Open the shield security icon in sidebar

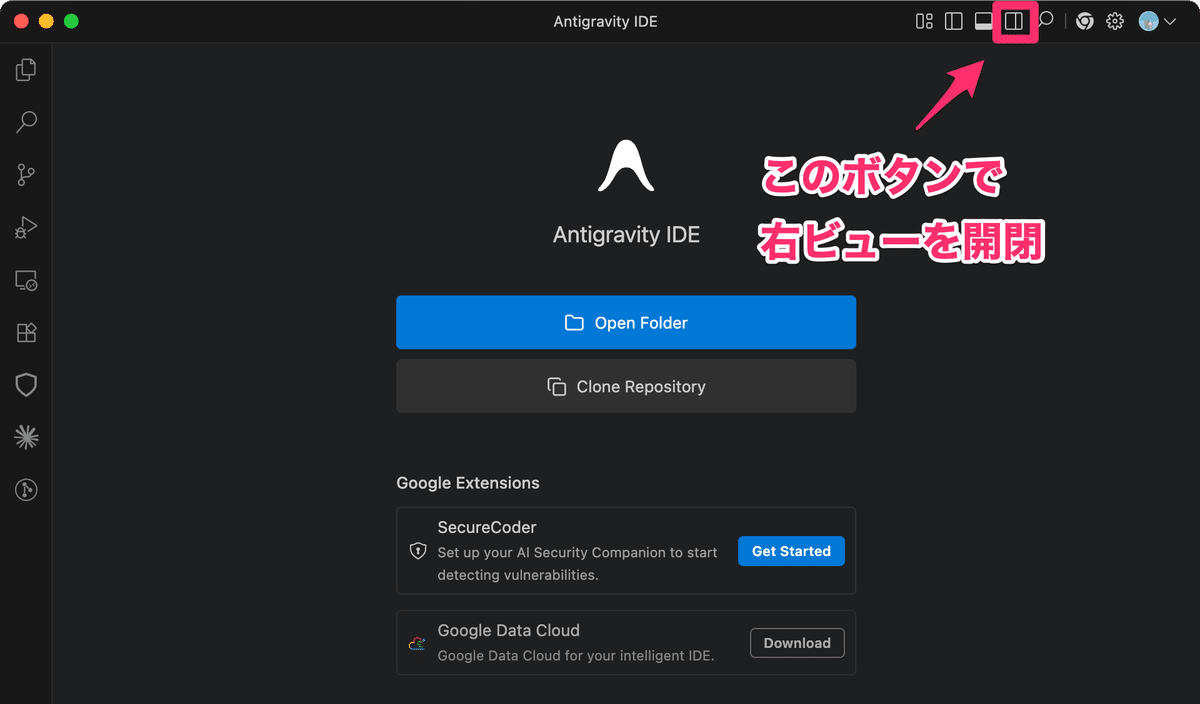pos(26,385)
